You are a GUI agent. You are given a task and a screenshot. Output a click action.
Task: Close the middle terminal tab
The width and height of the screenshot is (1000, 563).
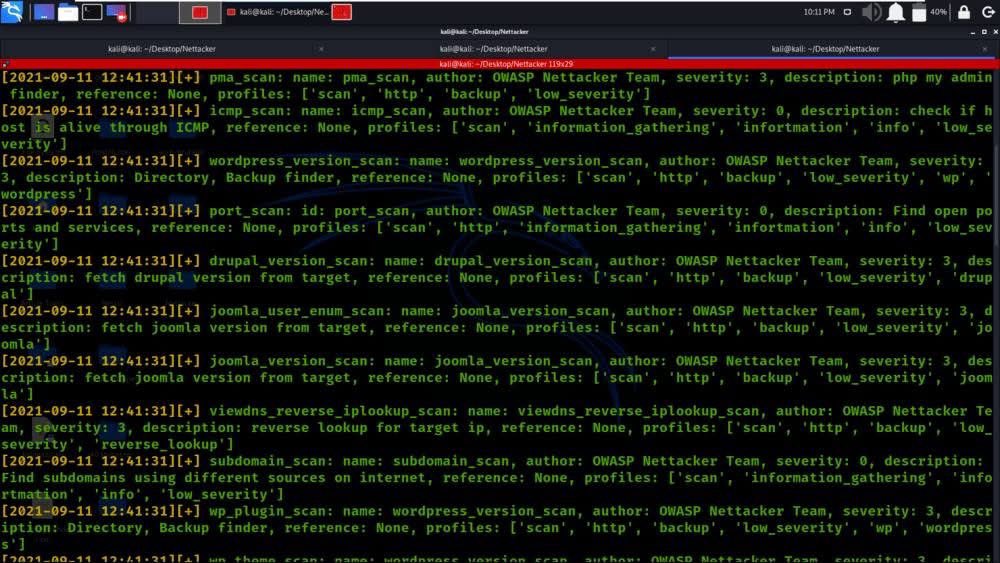[x=652, y=49]
